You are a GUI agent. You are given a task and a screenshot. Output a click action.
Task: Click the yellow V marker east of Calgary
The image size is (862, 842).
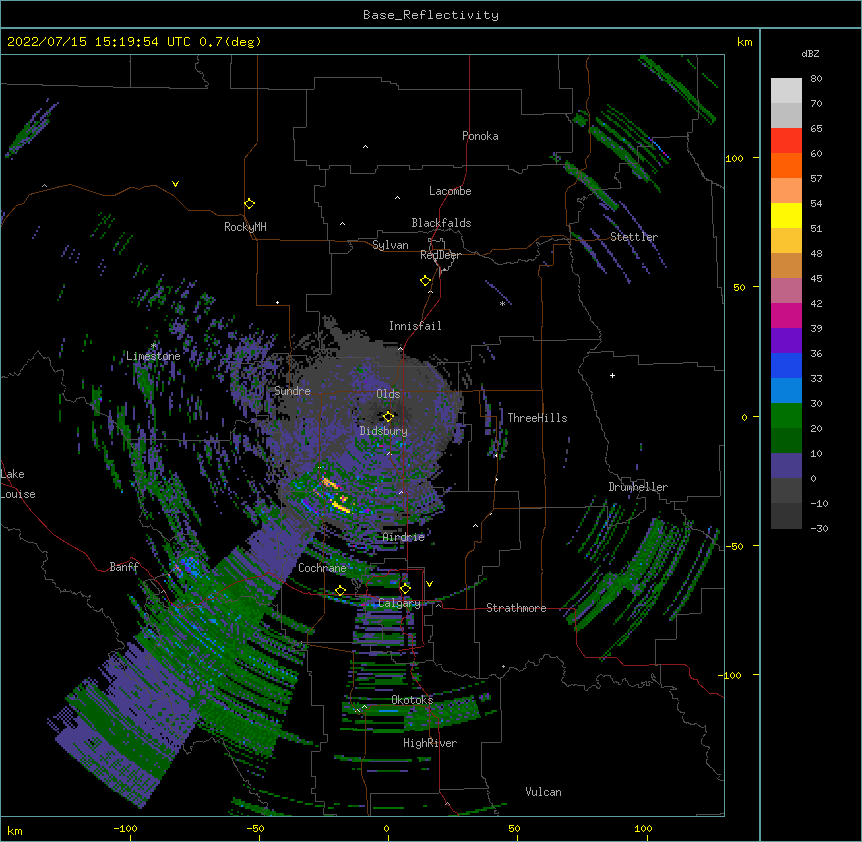[429, 584]
